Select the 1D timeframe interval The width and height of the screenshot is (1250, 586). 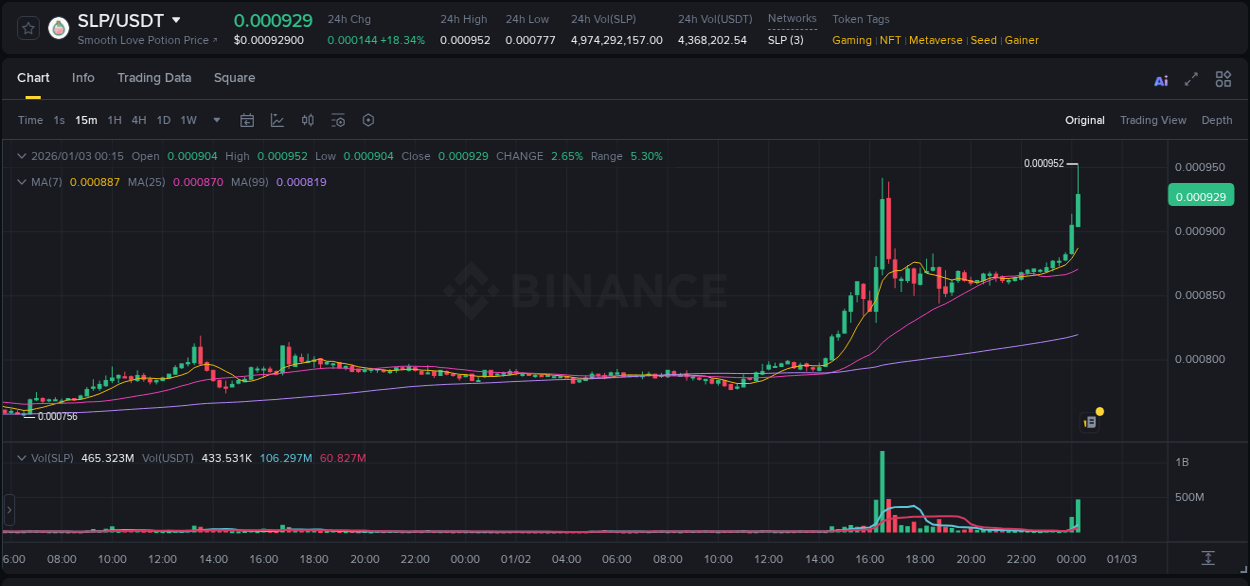pyautogui.click(x=163, y=120)
